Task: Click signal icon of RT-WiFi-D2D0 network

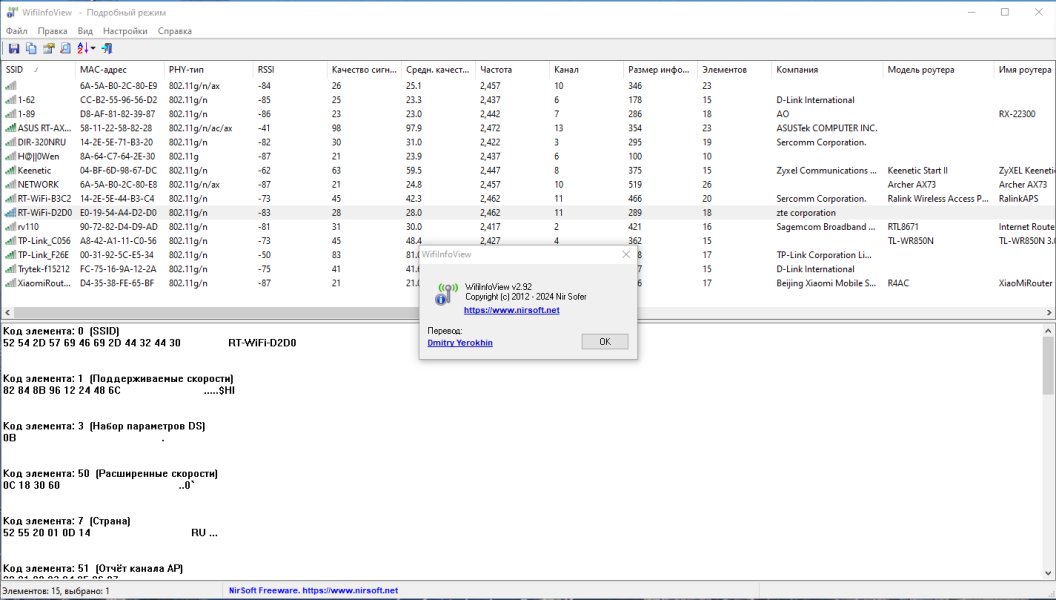Action: coord(10,213)
